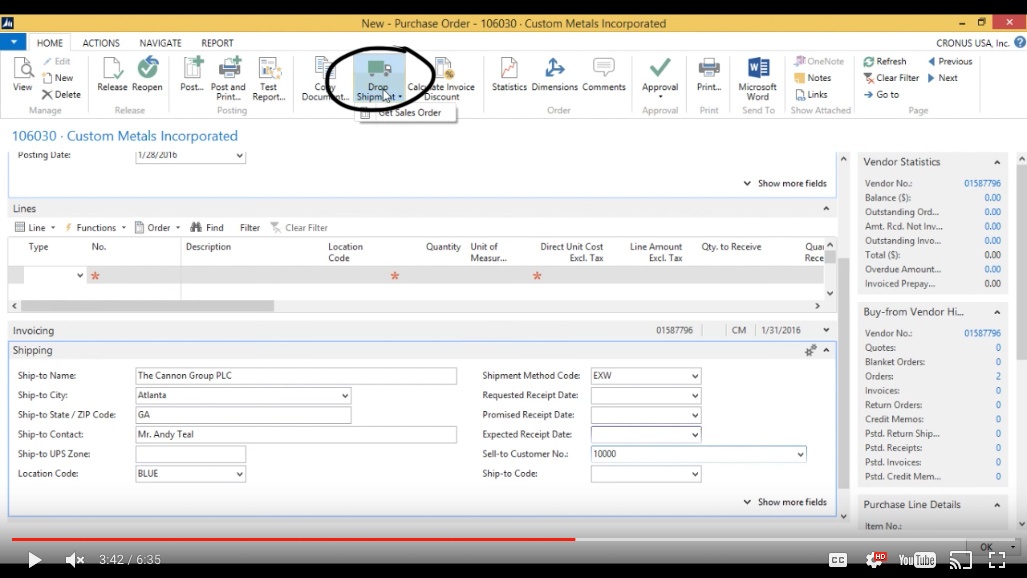
Task: Unmute the video sound
Action: click(x=75, y=560)
